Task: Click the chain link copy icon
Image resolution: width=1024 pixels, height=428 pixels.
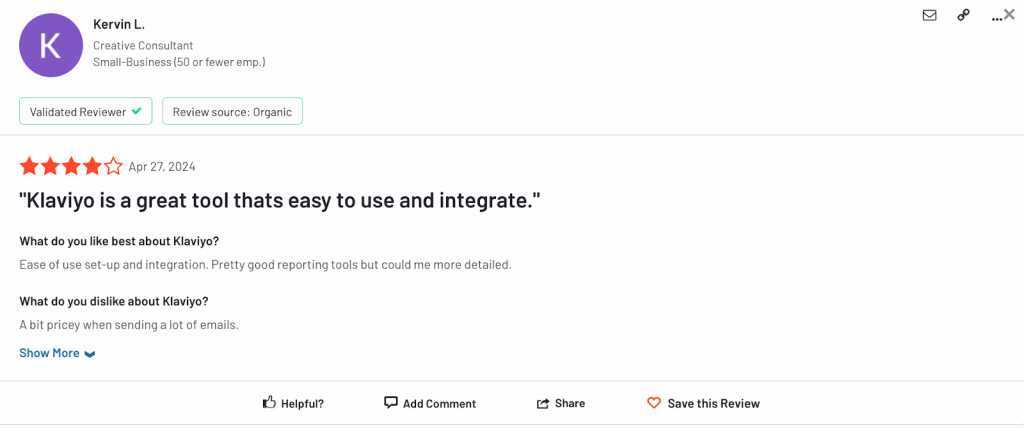Action: point(963,15)
